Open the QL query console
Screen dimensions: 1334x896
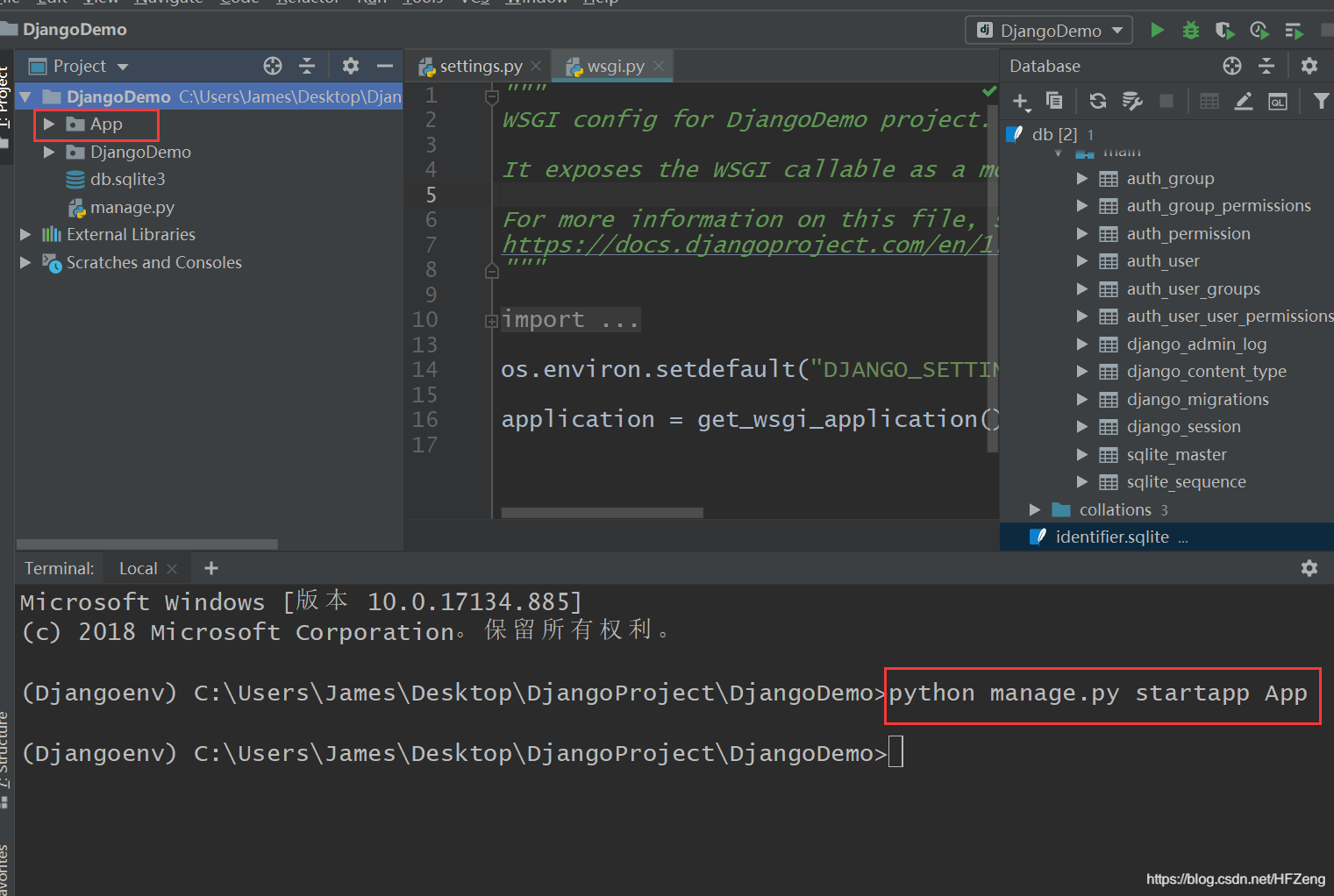click(1278, 101)
